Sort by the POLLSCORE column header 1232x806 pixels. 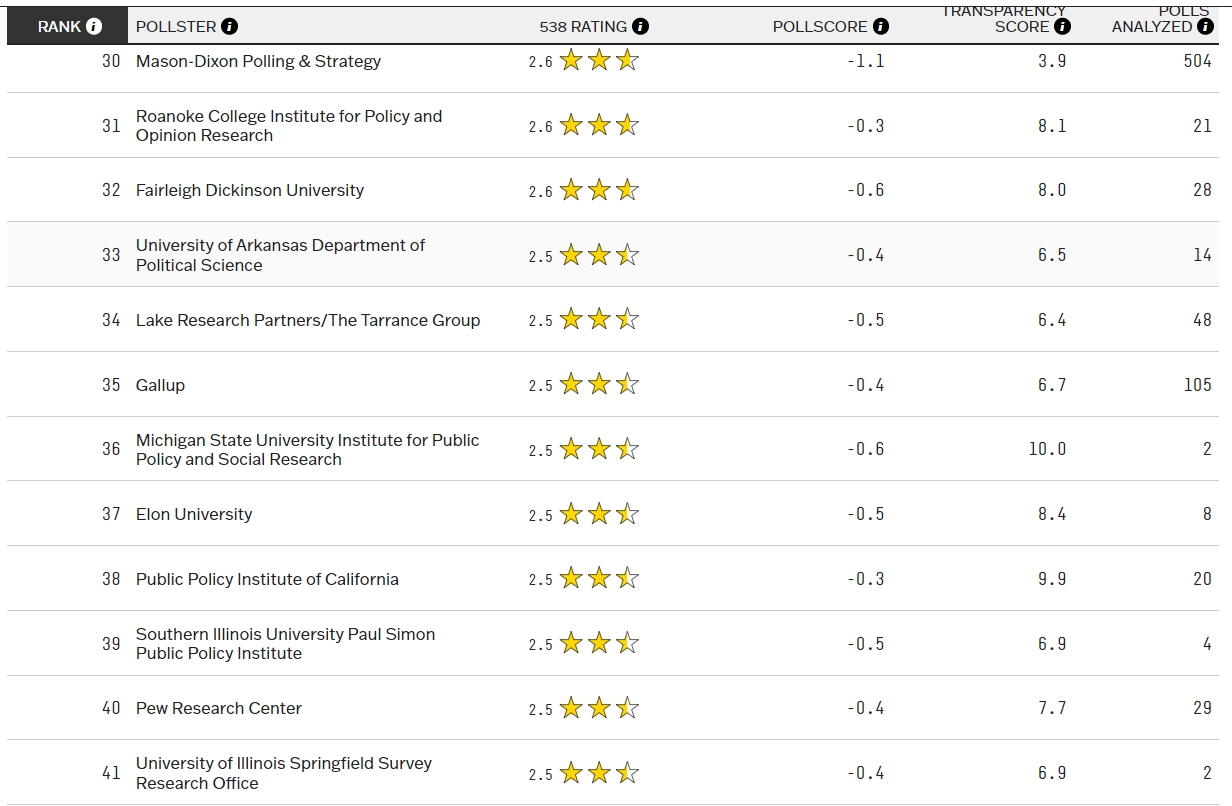click(x=820, y=27)
